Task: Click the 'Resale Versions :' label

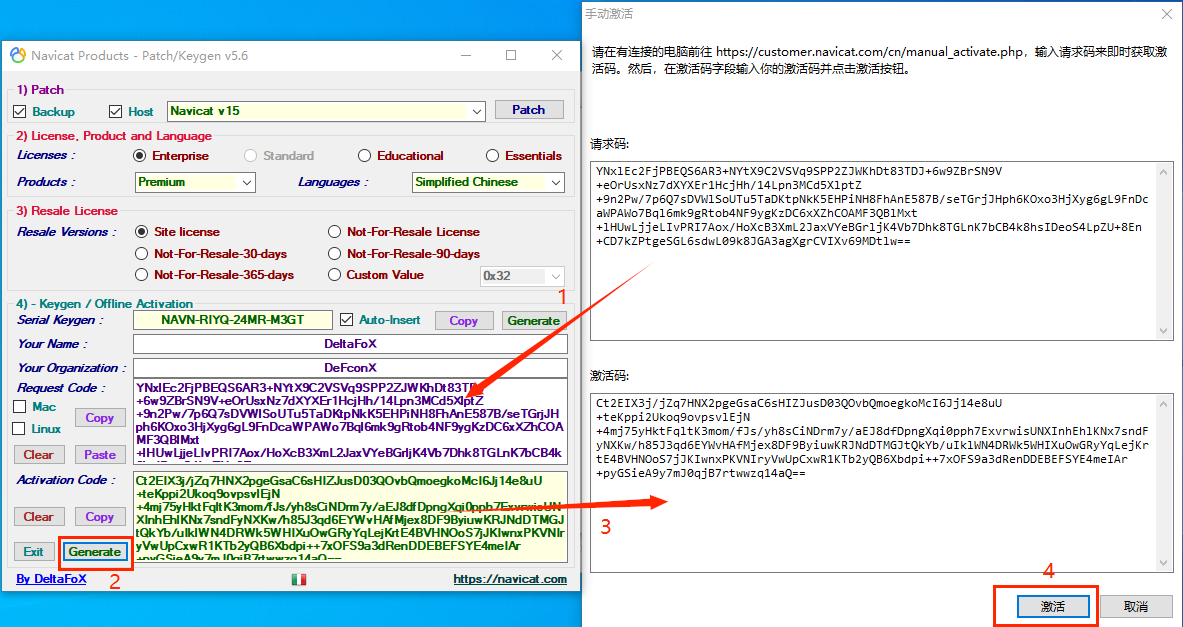Action: click(67, 232)
